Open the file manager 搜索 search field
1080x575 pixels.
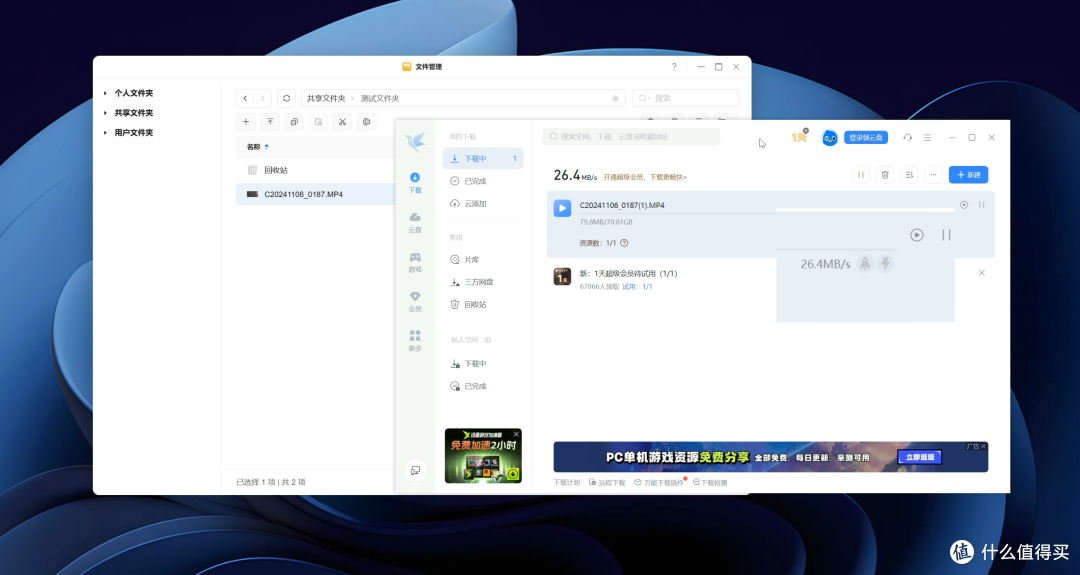coord(685,98)
